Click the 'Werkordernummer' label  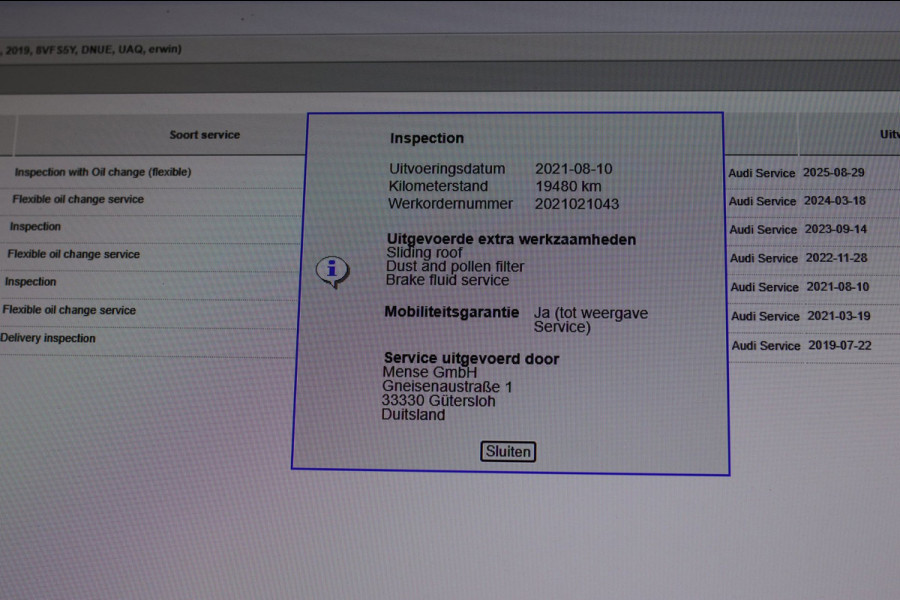(x=450, y=204)
